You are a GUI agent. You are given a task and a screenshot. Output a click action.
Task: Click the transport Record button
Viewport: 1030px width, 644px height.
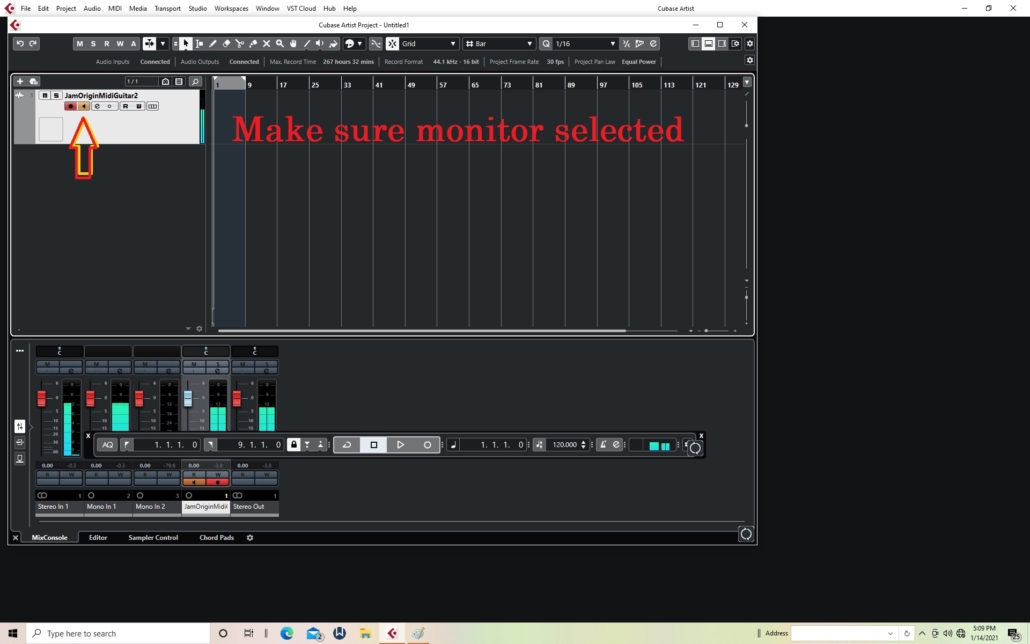[x=427, y=445]
